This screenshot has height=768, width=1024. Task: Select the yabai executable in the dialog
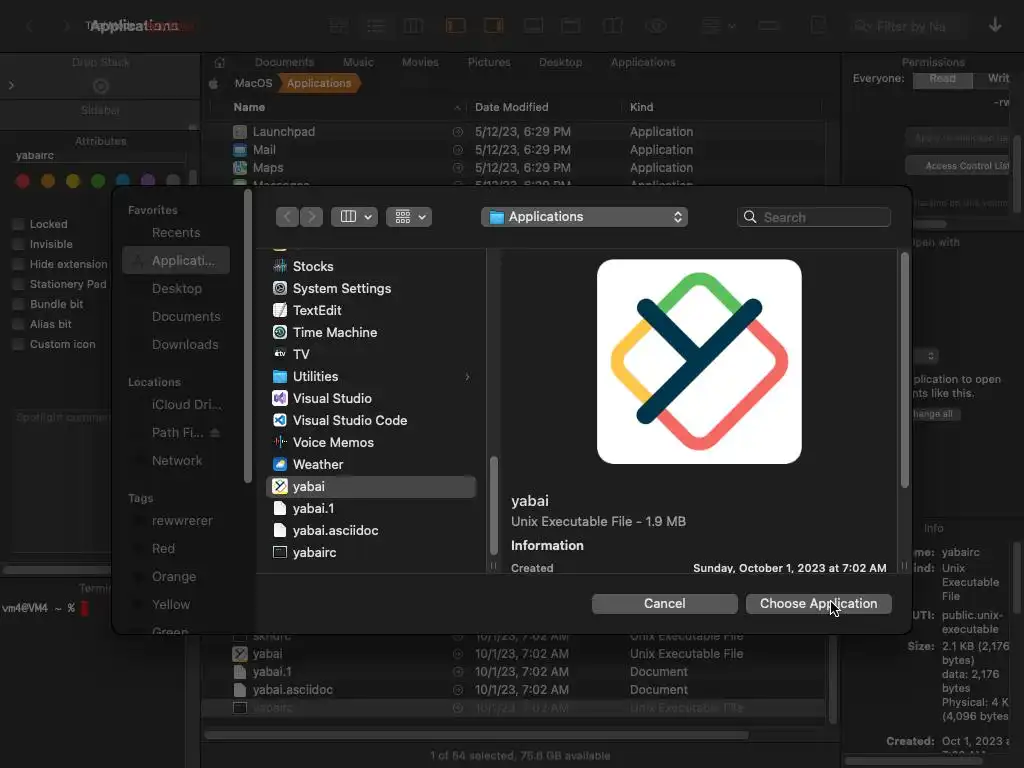(371, 487)
